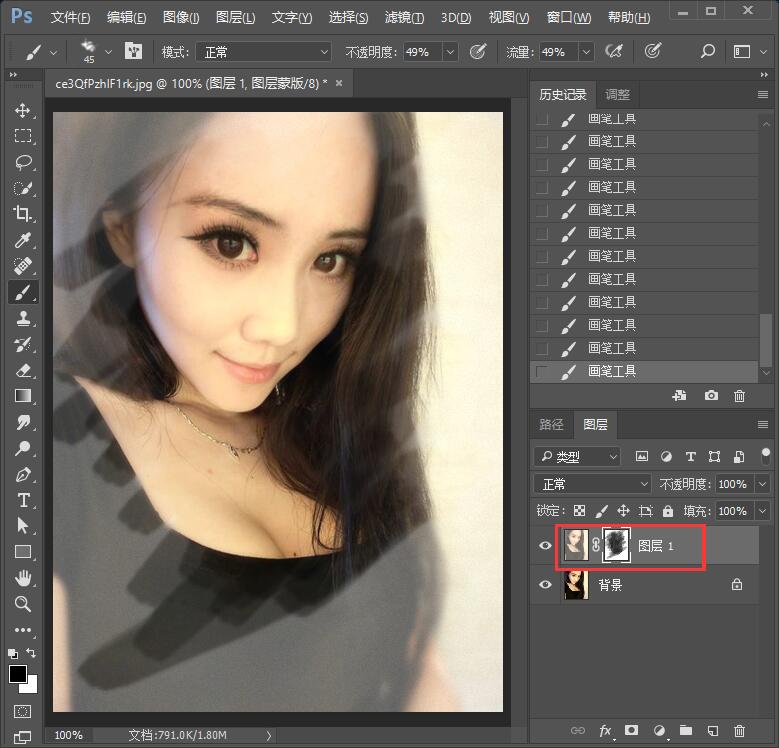Click the Edit Toolbar three-dots icon
Image resolution: width=779 pixels, height=748 pixels.
[22, 630]
